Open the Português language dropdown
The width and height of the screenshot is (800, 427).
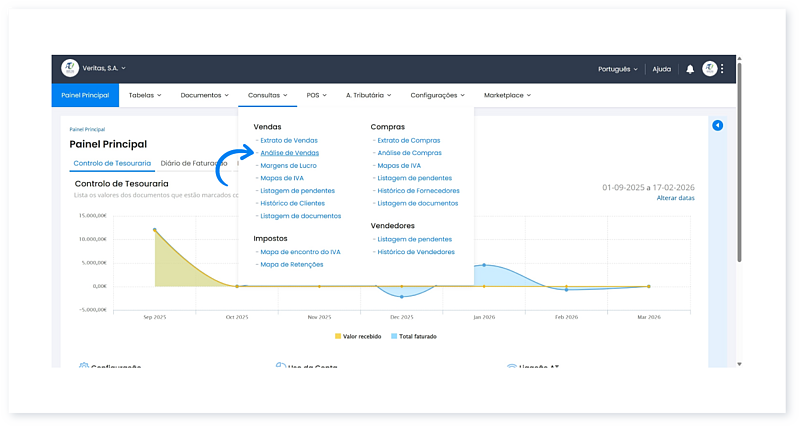pos(618,69)
